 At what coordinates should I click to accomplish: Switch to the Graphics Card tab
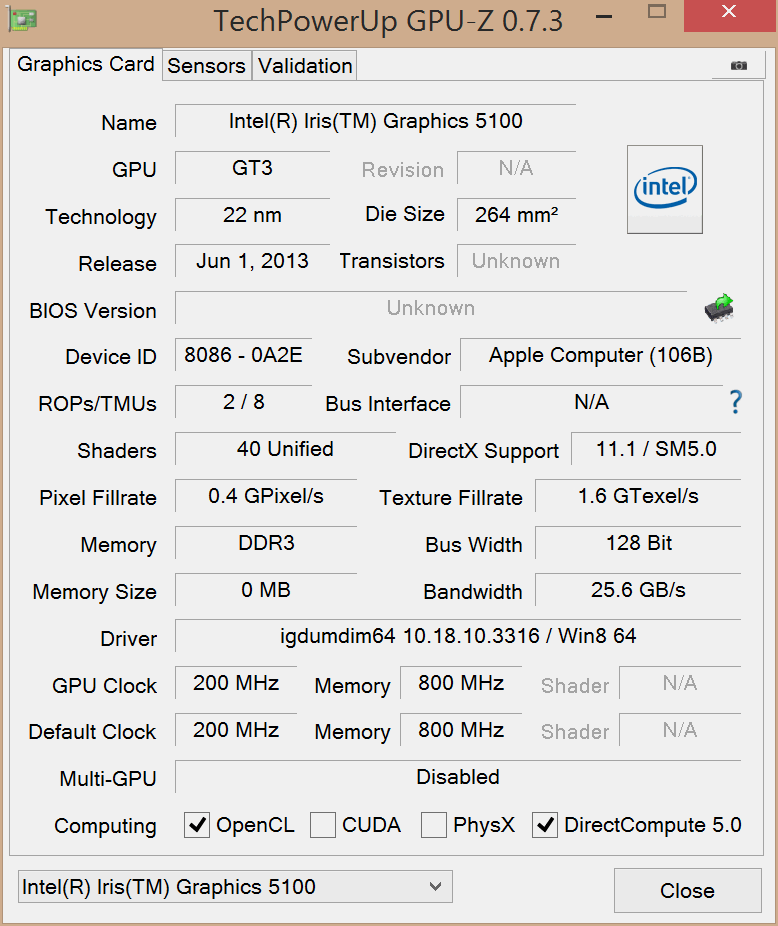tap(86, 64)
